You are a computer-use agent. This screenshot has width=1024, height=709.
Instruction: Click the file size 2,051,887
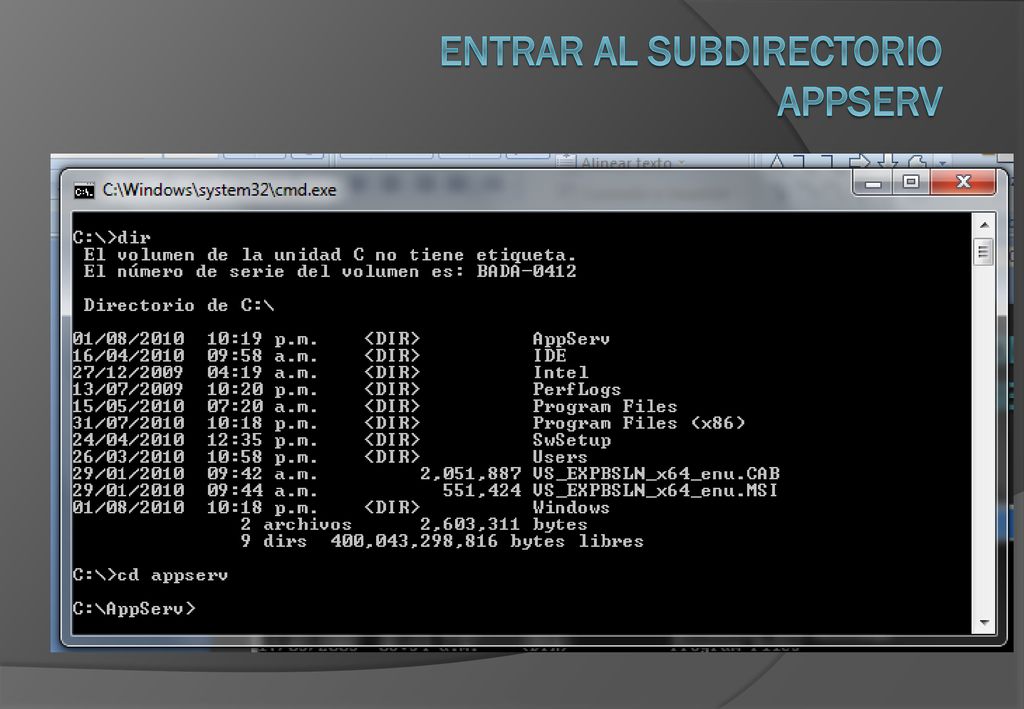tap(470, 473)
